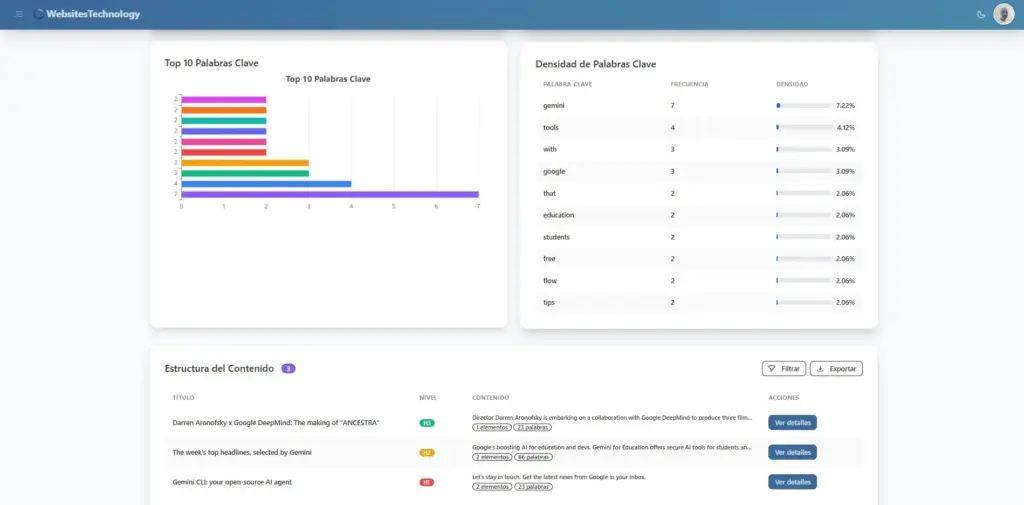The image size is (1024, 505).
Task: Click the TÍTULO column header
Action: [183, 398]
